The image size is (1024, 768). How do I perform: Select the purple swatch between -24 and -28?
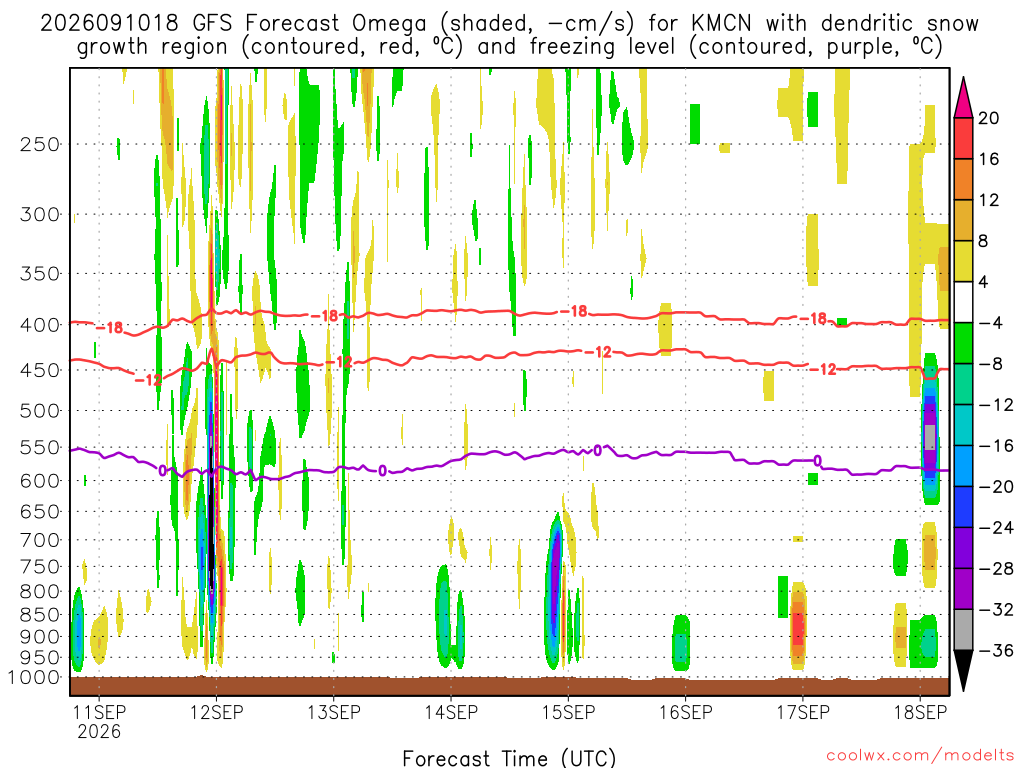point(963,548)
